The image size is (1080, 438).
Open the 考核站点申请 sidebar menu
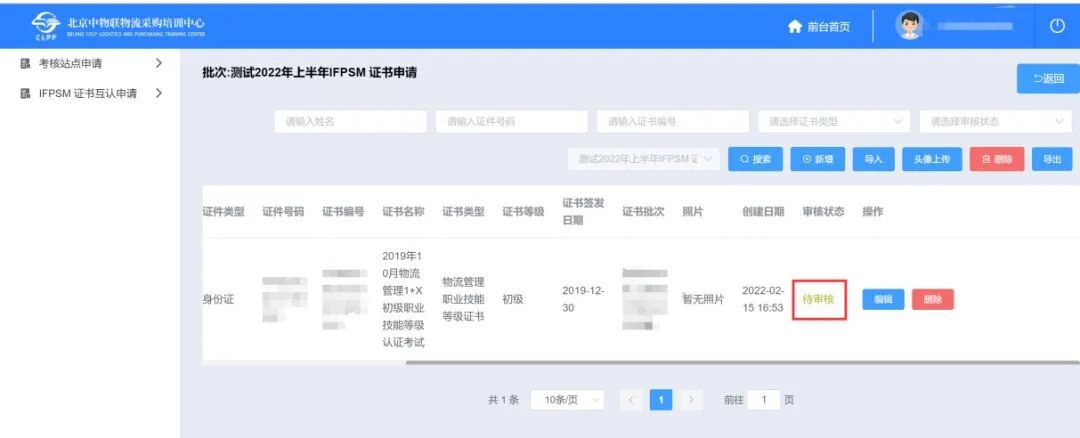tap(90, 64)
